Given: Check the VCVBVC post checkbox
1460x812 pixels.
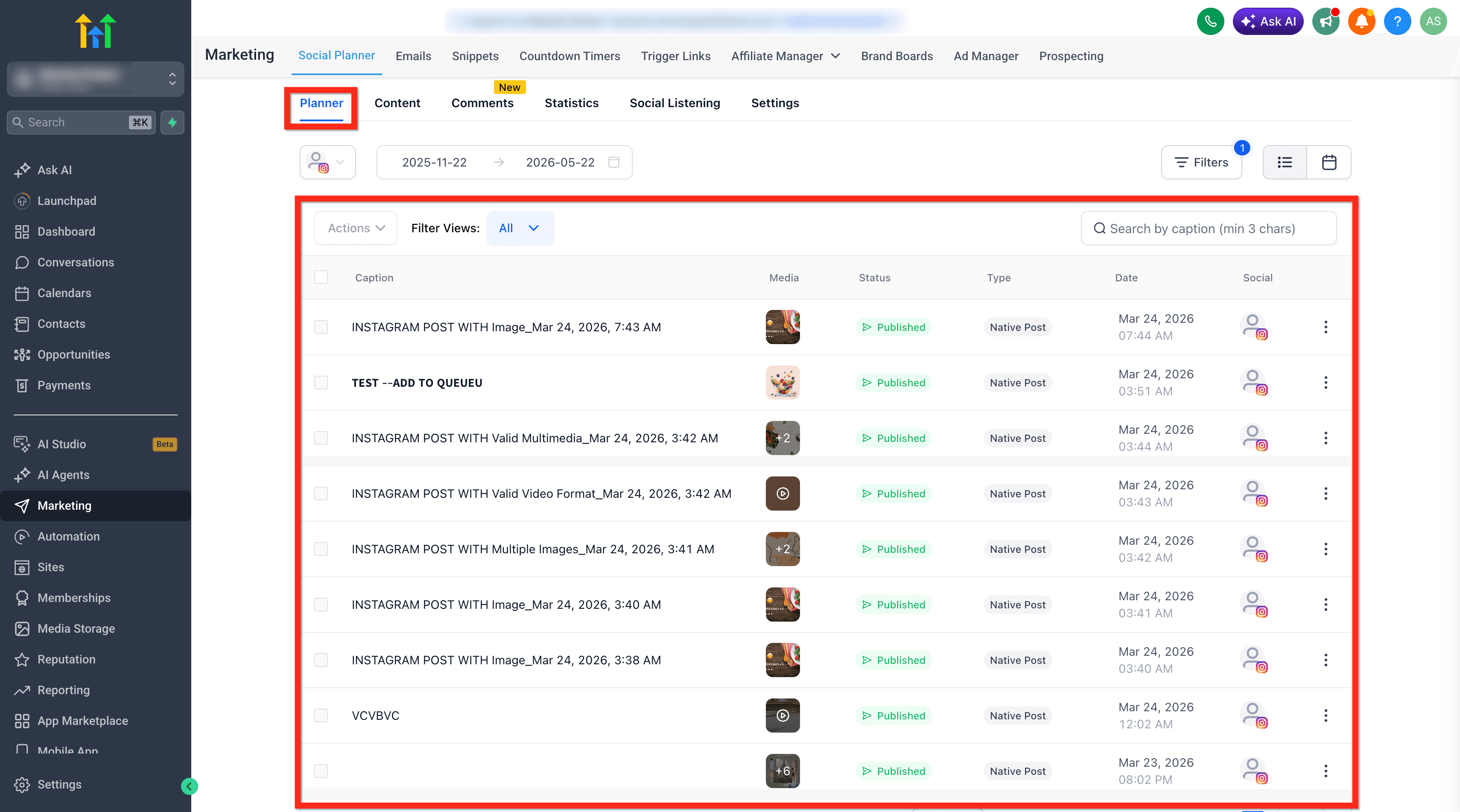Looking at the screenshot, I should coord(321,716).
